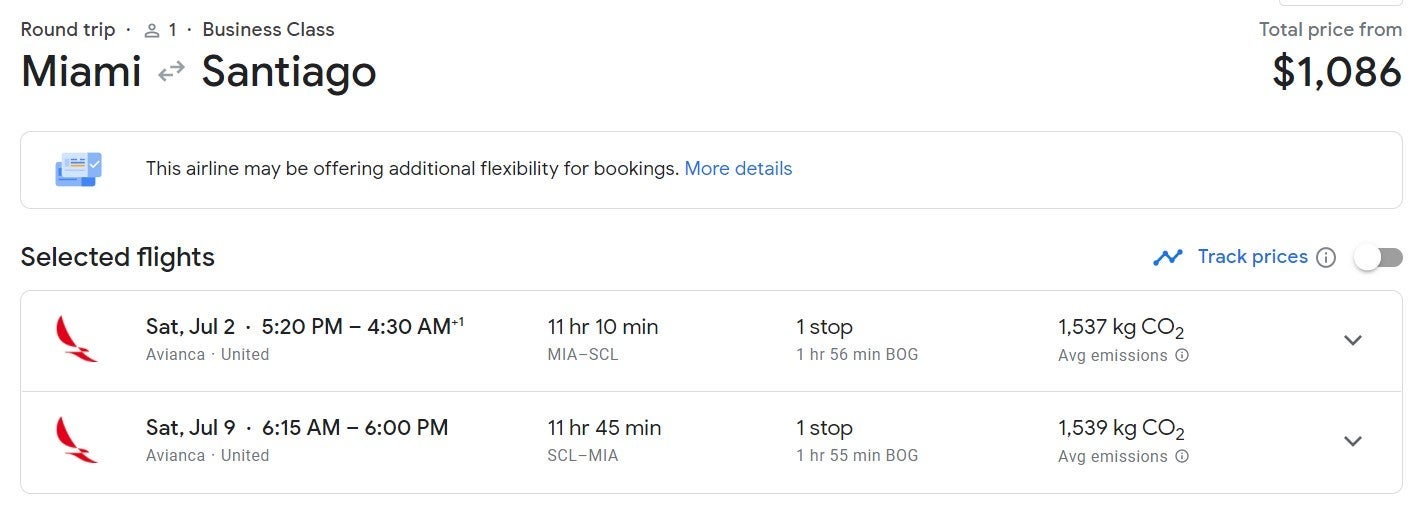Click the round-trip arrows between Miami and Santiago
The width and height of the screenshot is (1425, 520).
tap(171, 72)
